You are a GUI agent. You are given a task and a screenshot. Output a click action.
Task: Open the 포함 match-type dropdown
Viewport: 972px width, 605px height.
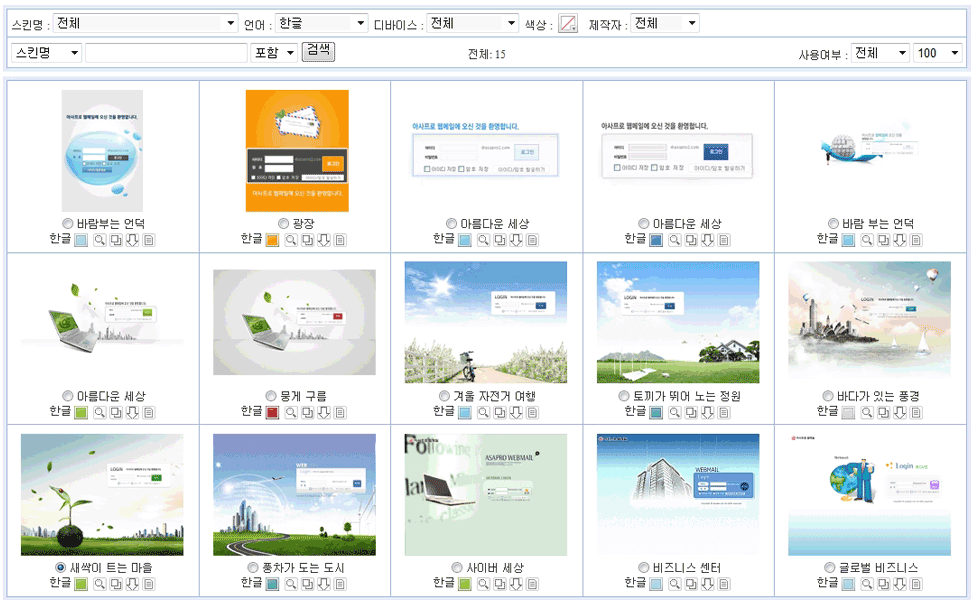coord(275,53)
